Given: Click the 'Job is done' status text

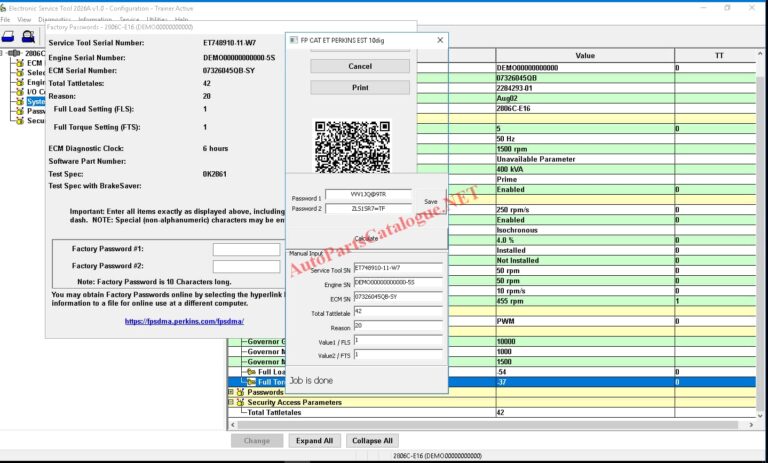Looking at the screenshot, I should 312,380.
